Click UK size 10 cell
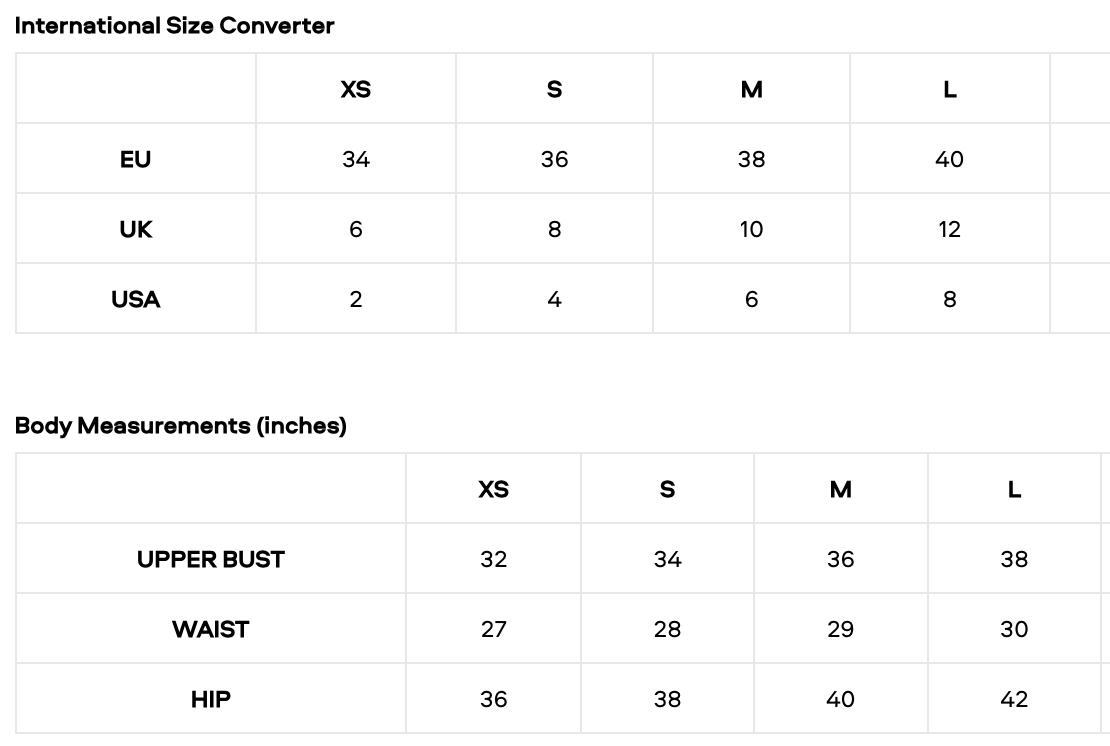Image resolution: width=1110 pixels, height=746 pixels. pos(752,229)
